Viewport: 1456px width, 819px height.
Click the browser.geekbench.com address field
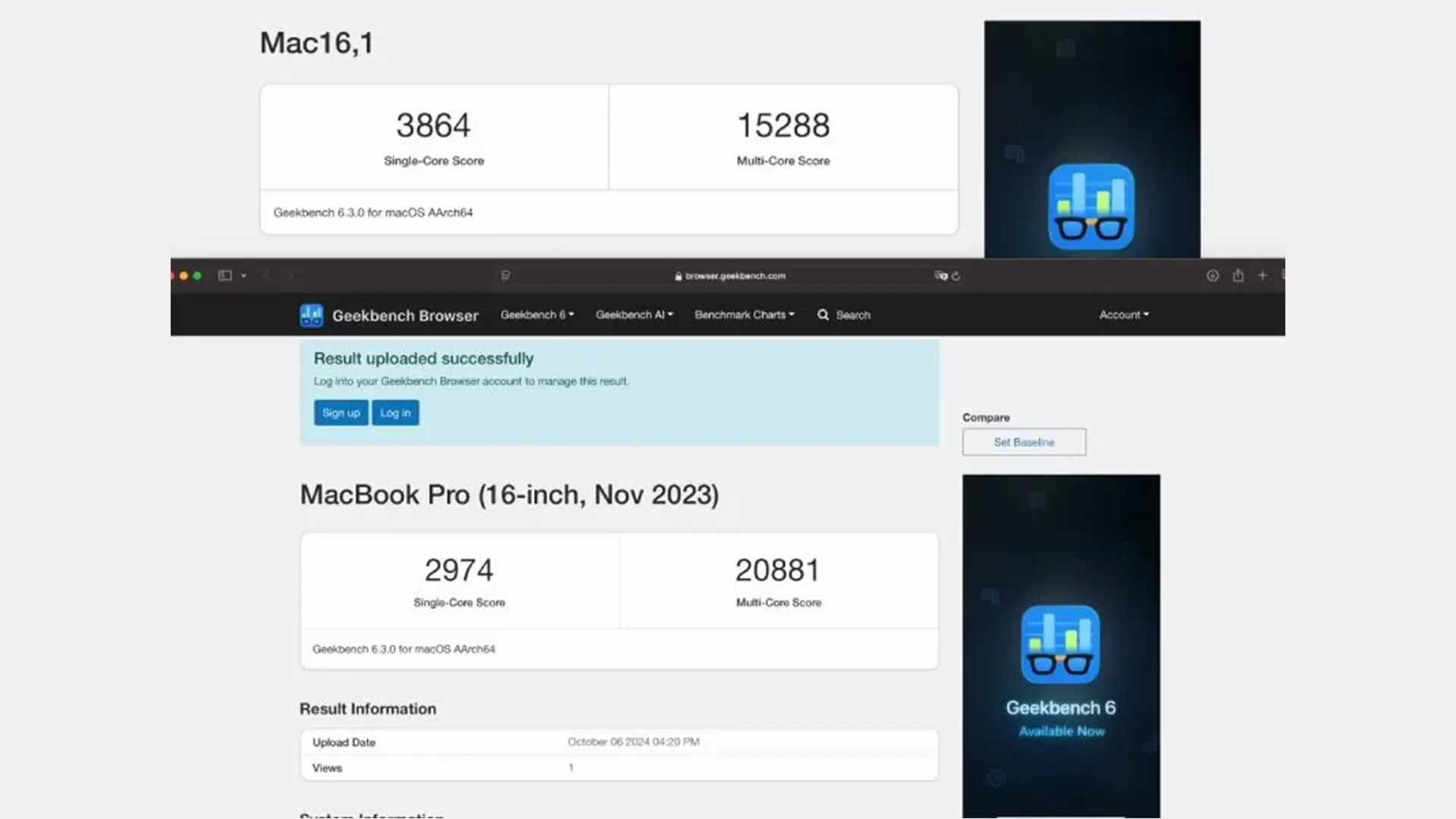click(730, 276)
